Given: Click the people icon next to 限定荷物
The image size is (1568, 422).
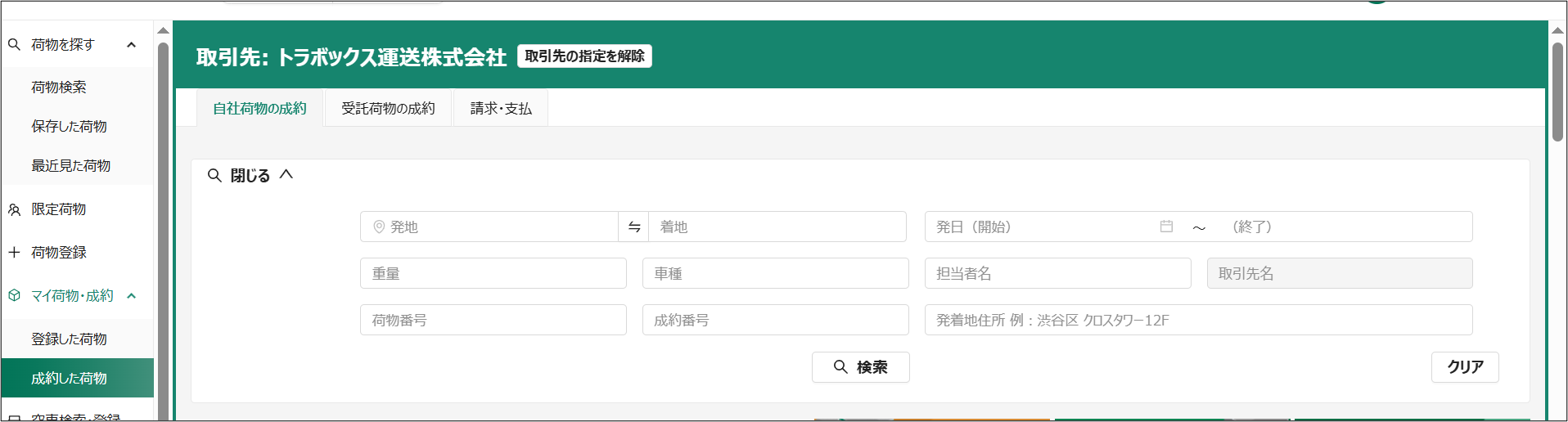Looking at the screenshot, I should coord(14,209).
